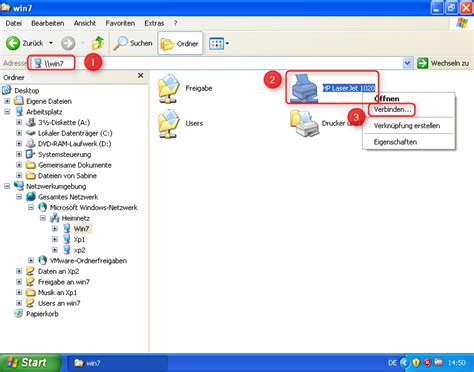Click the DE language indicator in tray

(392, 363)
